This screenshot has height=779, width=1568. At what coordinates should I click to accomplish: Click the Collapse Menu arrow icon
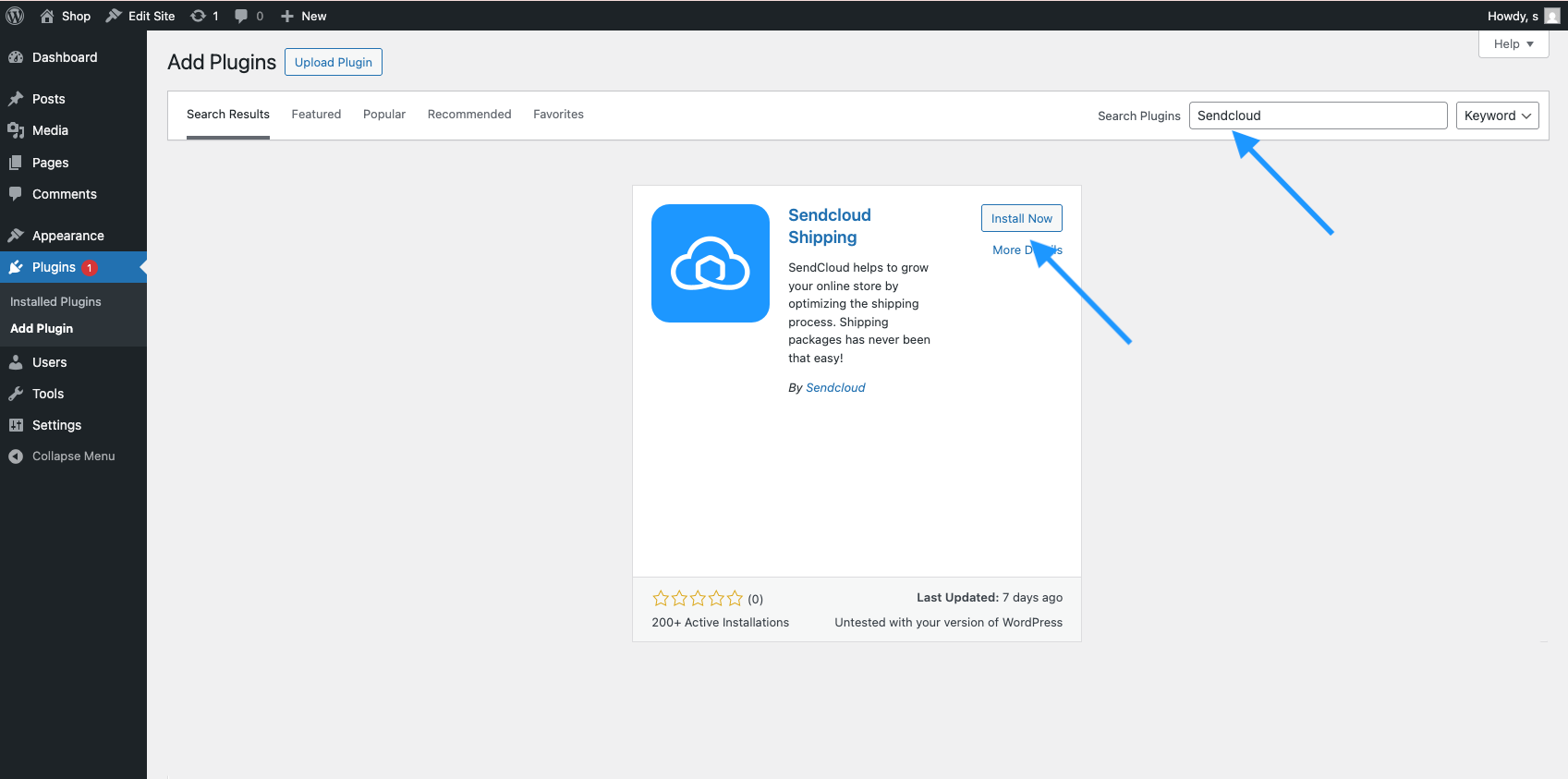point(16,456)
